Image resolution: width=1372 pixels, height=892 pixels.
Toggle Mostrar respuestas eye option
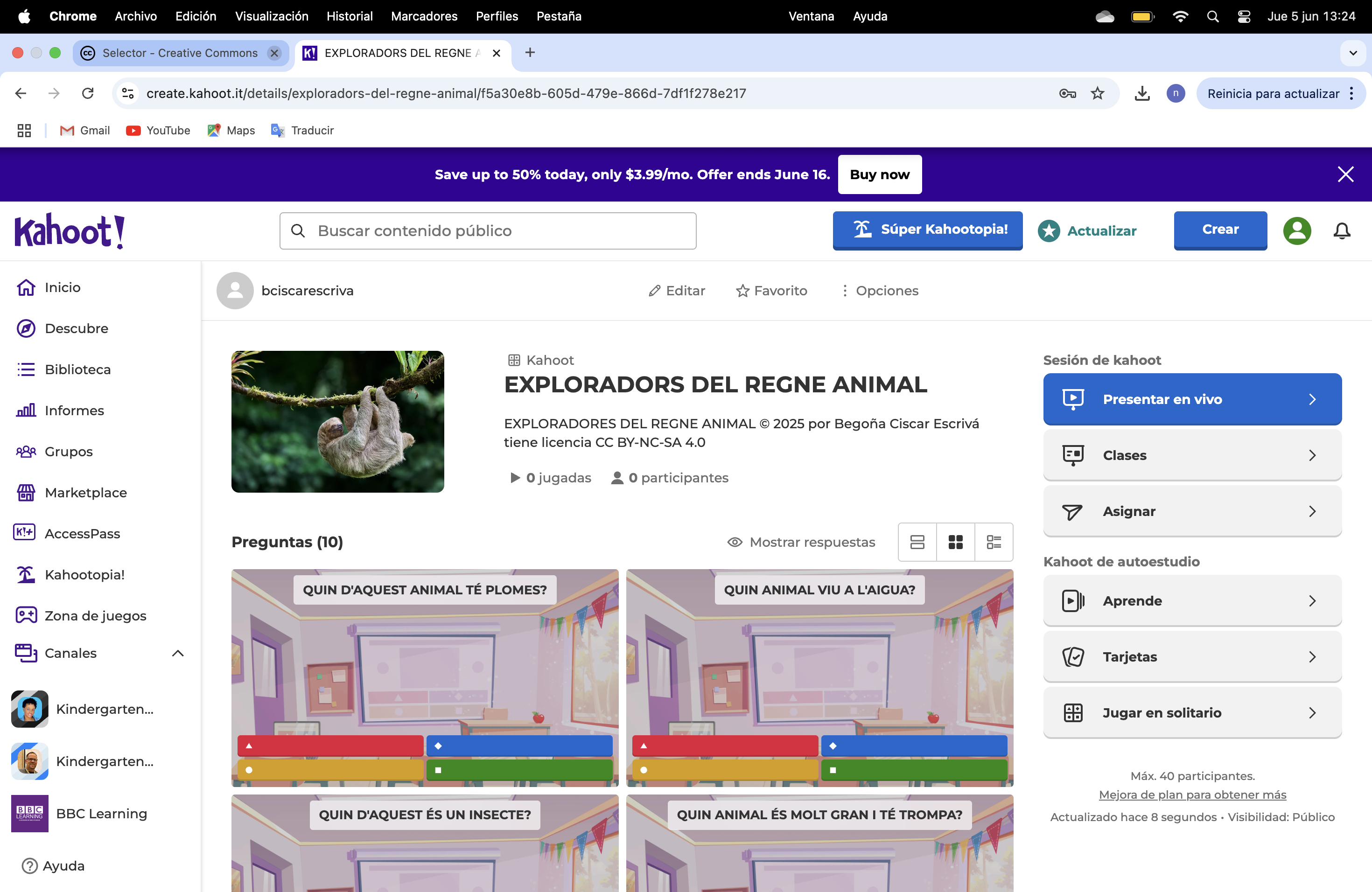(x=801, y=542)
